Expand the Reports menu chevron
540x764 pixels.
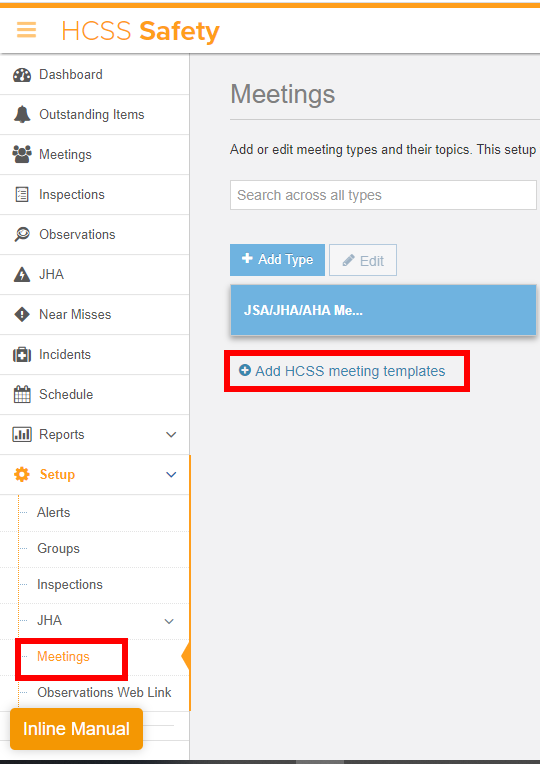(171, 435)
